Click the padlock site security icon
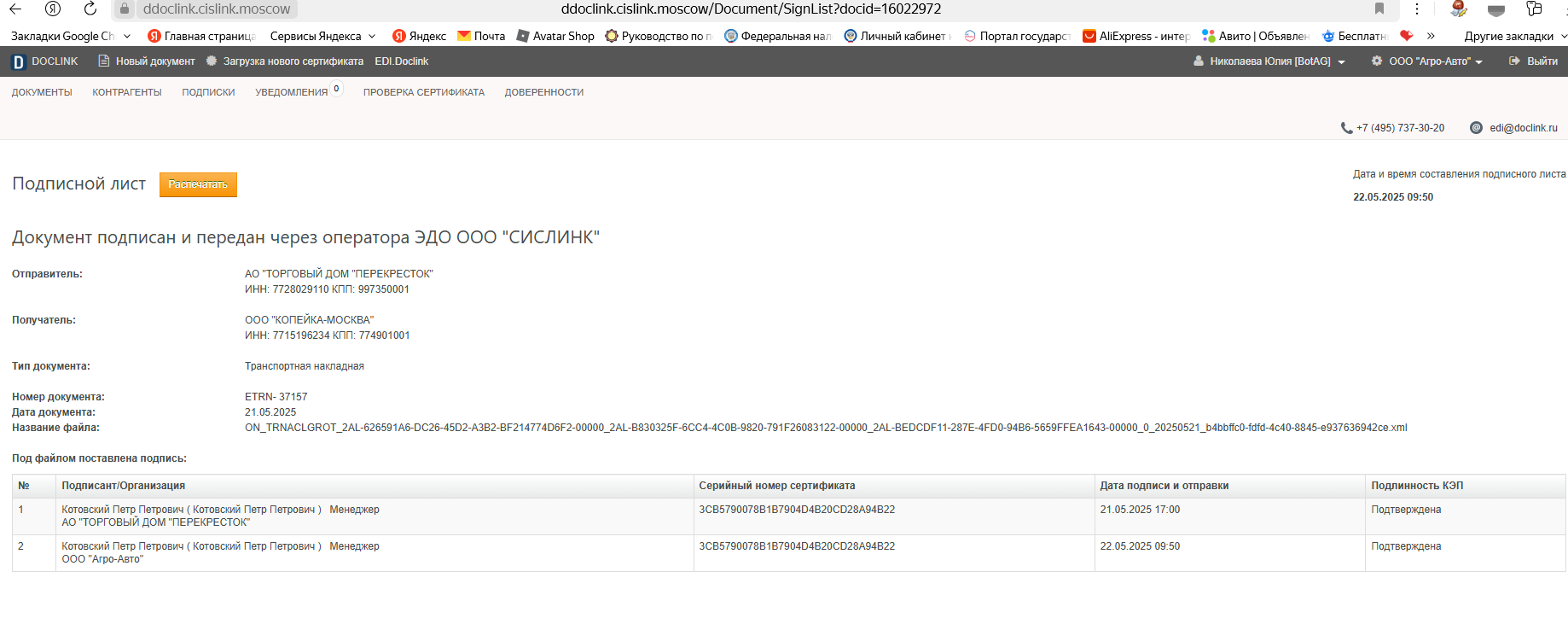The width and height of the screenshot is (1568, 630). coord(125,9)
